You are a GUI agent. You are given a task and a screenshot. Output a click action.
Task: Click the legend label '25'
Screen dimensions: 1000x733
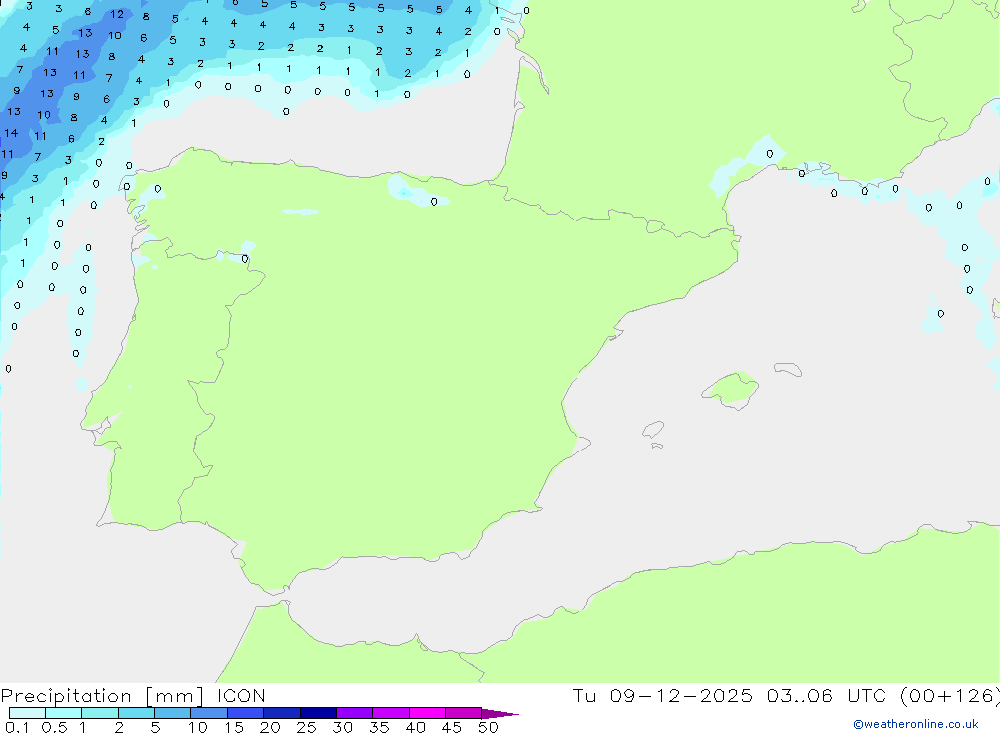[306, 727]
